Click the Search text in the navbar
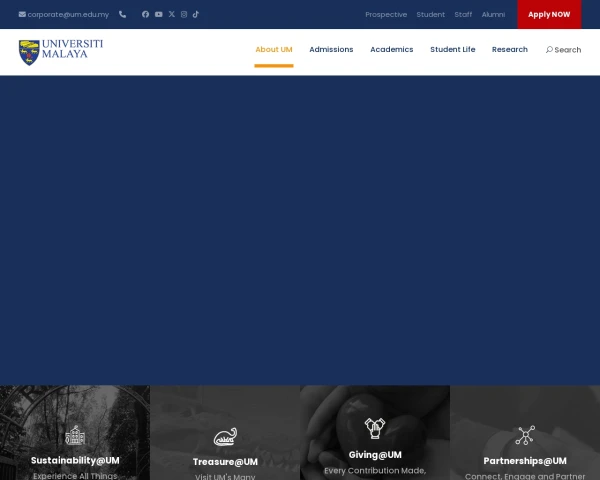Image resolution: width=600 pixels, height=480 pixels. tap(568, 50)
